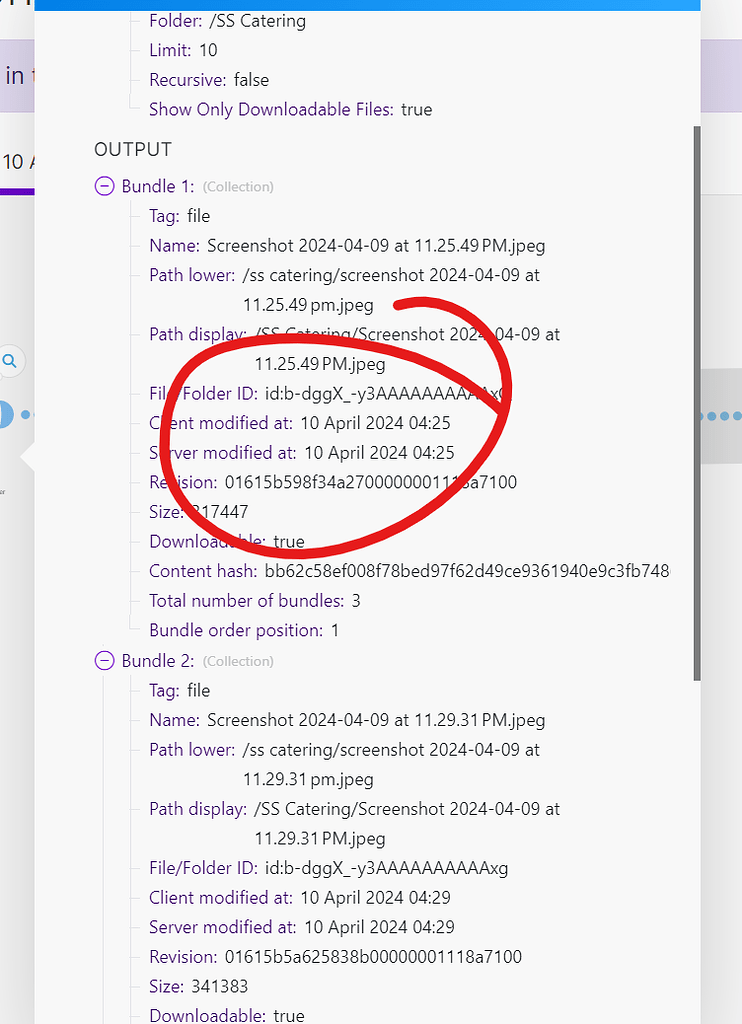This screenshot has height=1024, width=742.
Task: Click the Recursive parameter label
Action: pos(184,79)
